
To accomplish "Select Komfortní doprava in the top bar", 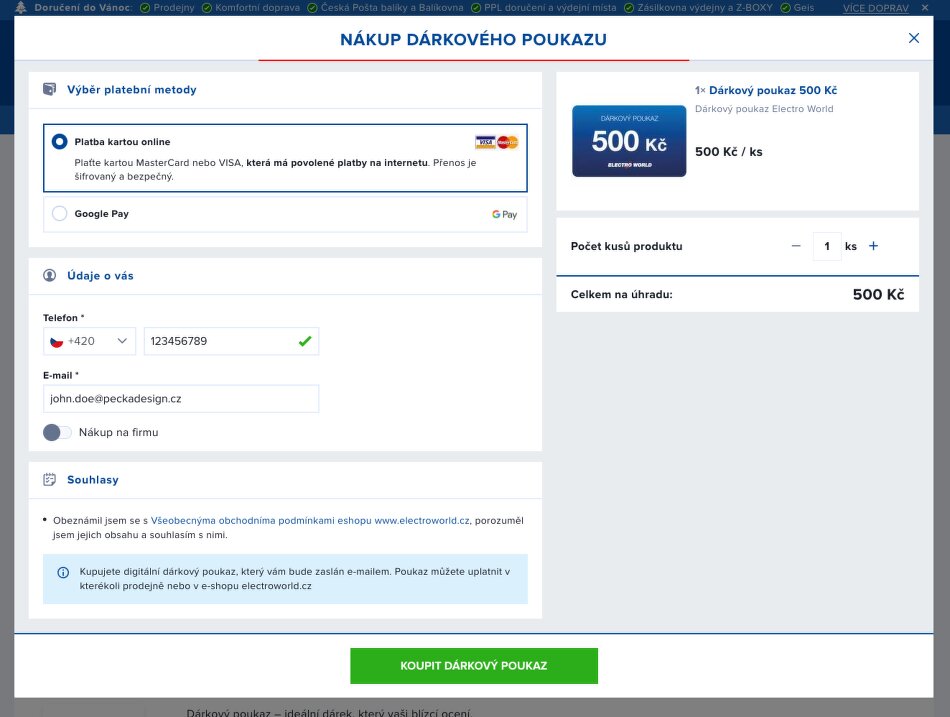I will 256,7.
